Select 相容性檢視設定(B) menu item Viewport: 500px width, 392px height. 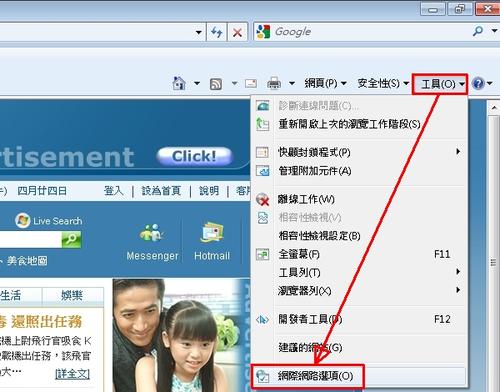pos(359,236)
